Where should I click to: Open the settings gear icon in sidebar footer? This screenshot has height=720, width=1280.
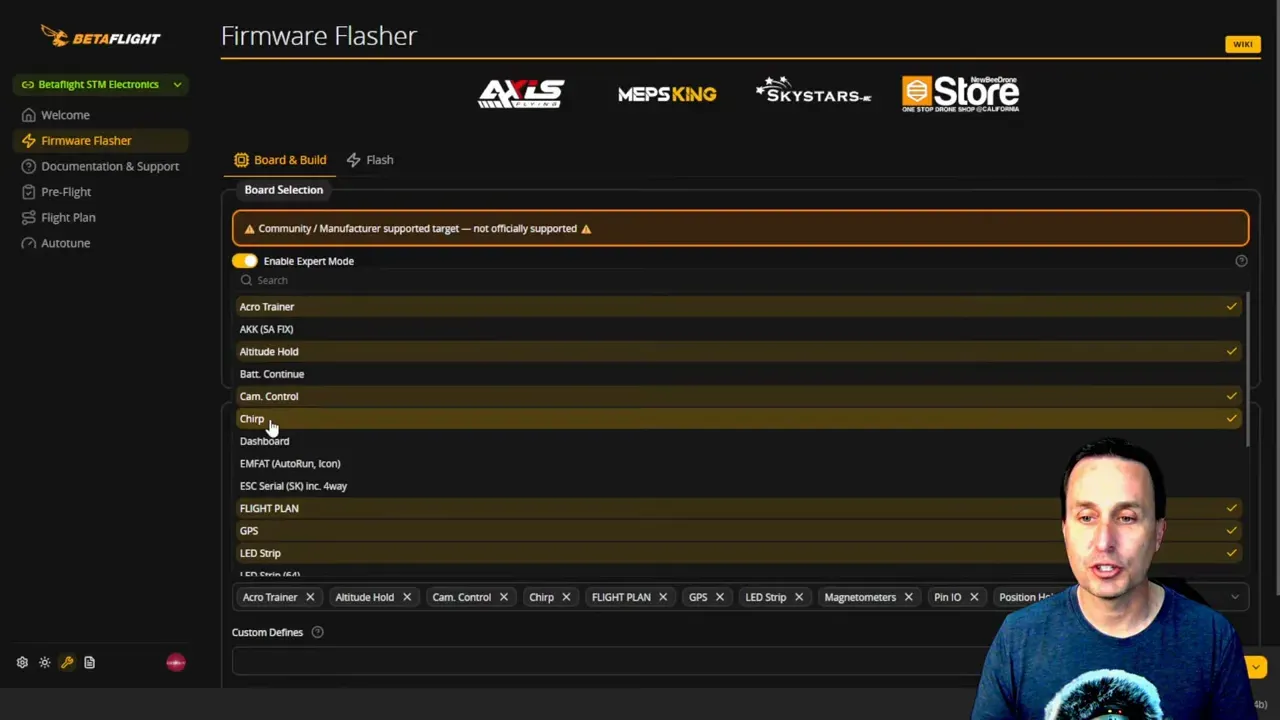(22, 662)
